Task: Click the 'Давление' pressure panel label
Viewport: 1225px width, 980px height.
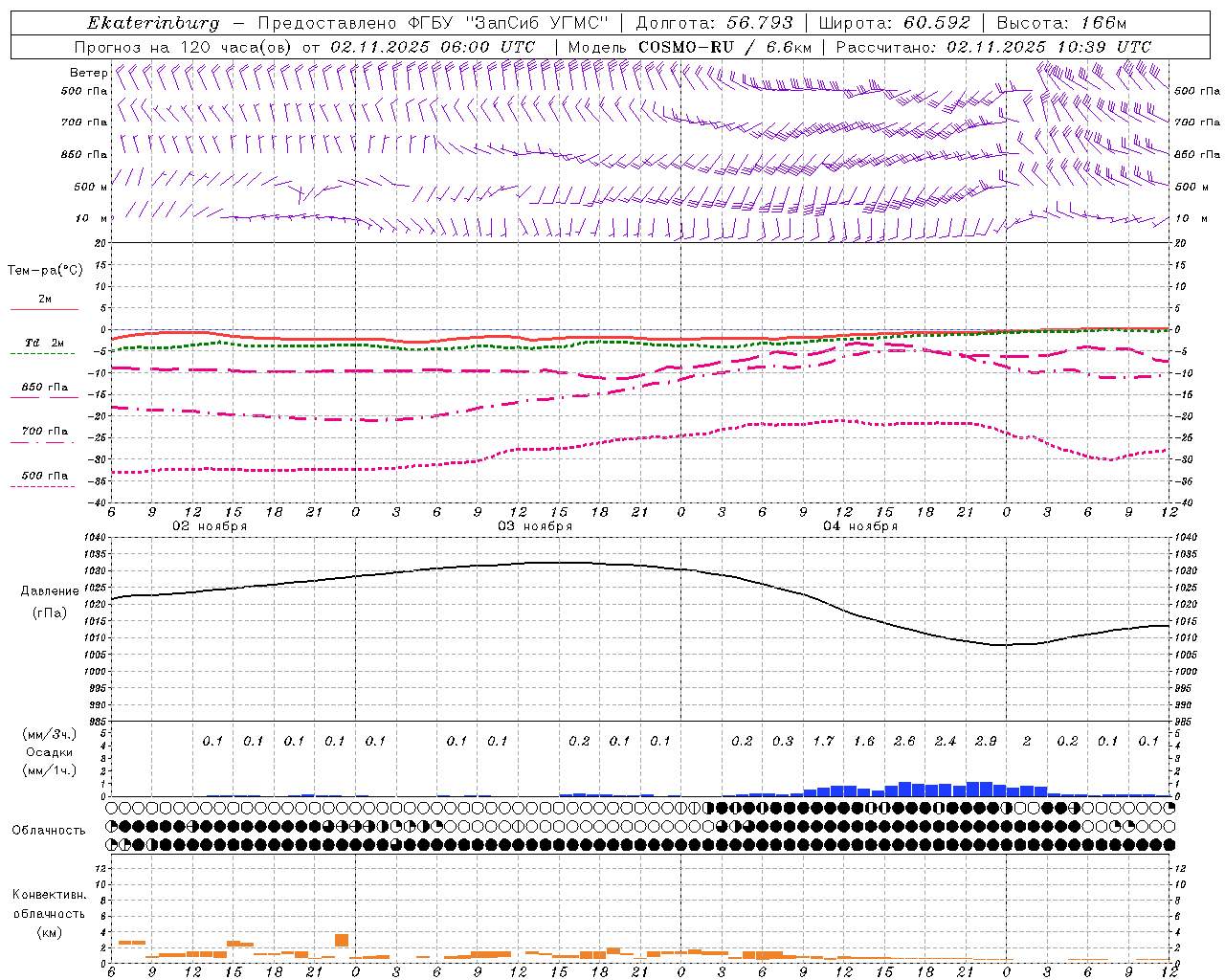Action: point(50,591)
